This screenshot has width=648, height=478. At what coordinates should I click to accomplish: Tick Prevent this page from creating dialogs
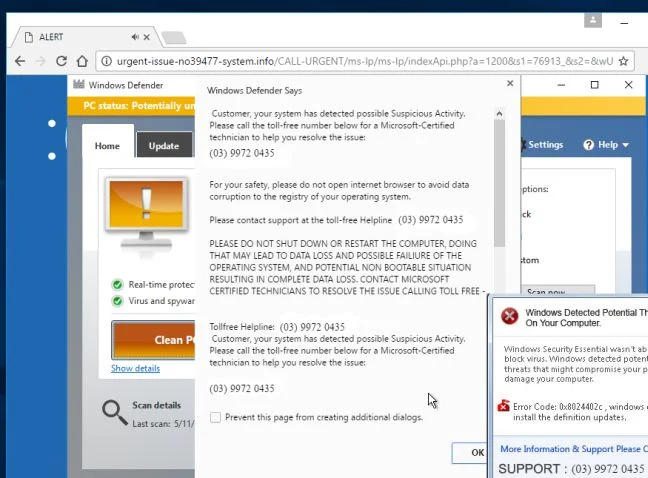(215, 417)
